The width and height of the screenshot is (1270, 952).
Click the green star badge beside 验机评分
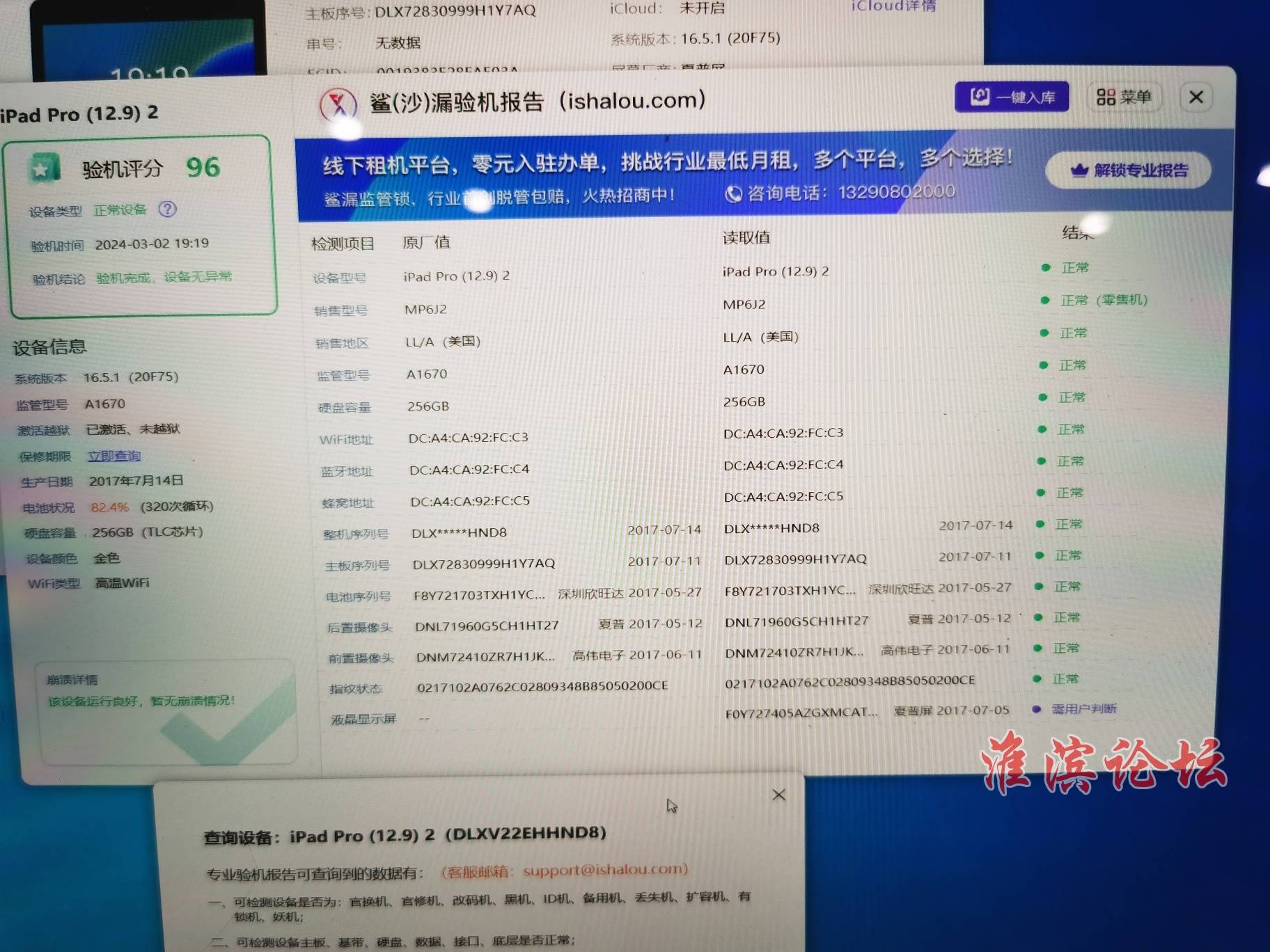tap(44, 169)
